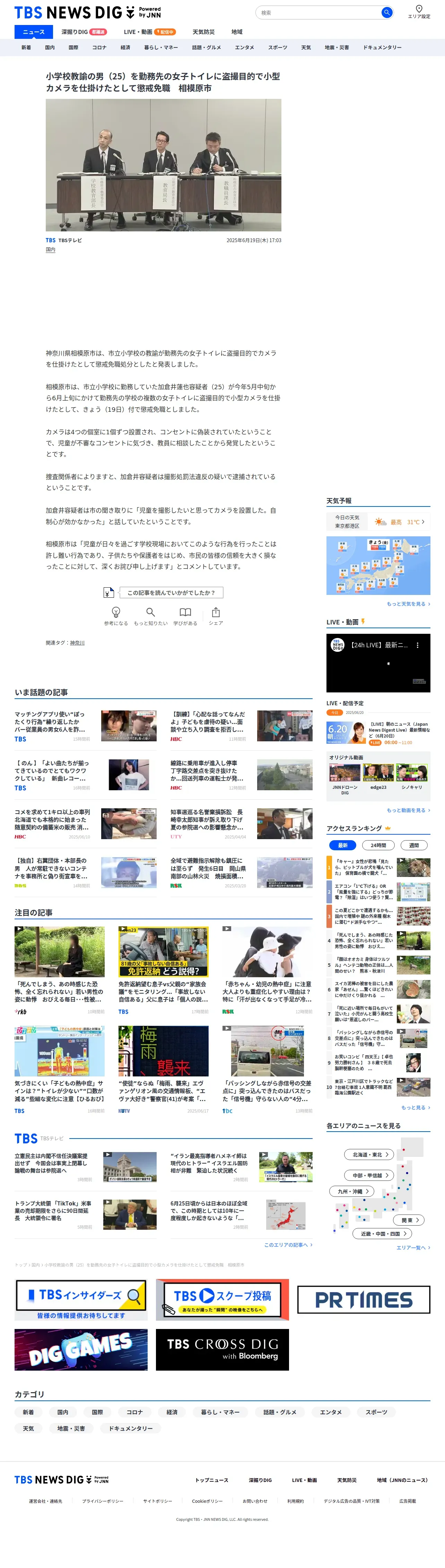Click the article press conference photo
Screen dimensions: 445x1568
click(x=164, y=165)
